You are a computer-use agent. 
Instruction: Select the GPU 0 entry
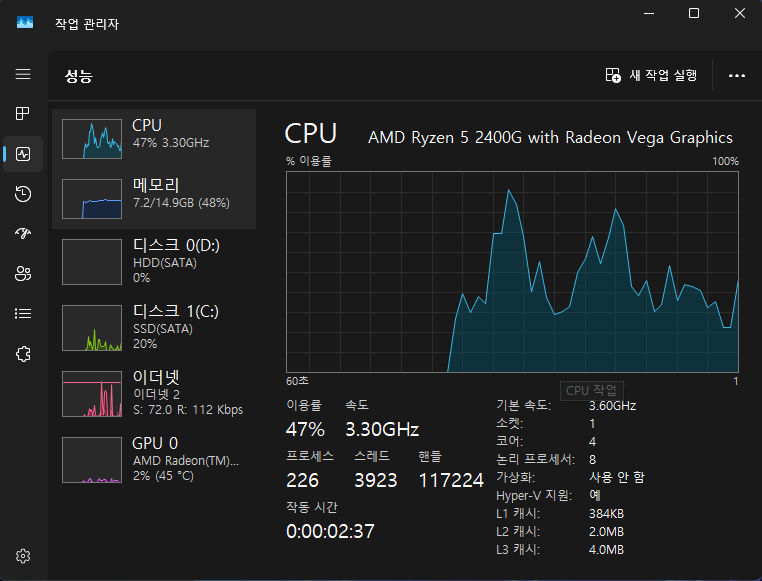pyautogui.click(x=154, y=460)
